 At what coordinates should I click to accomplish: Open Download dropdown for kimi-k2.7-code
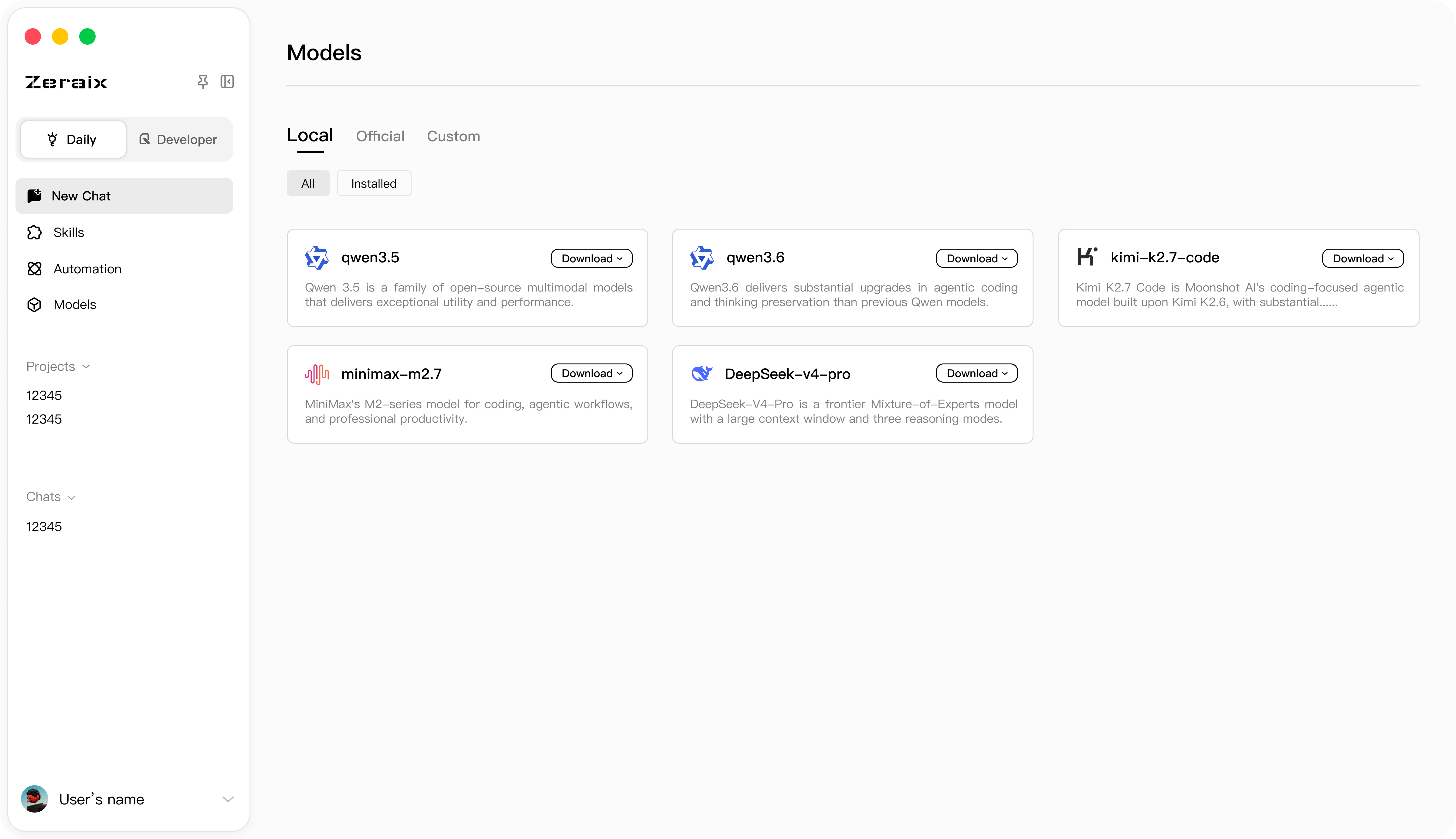point(1363,258)
